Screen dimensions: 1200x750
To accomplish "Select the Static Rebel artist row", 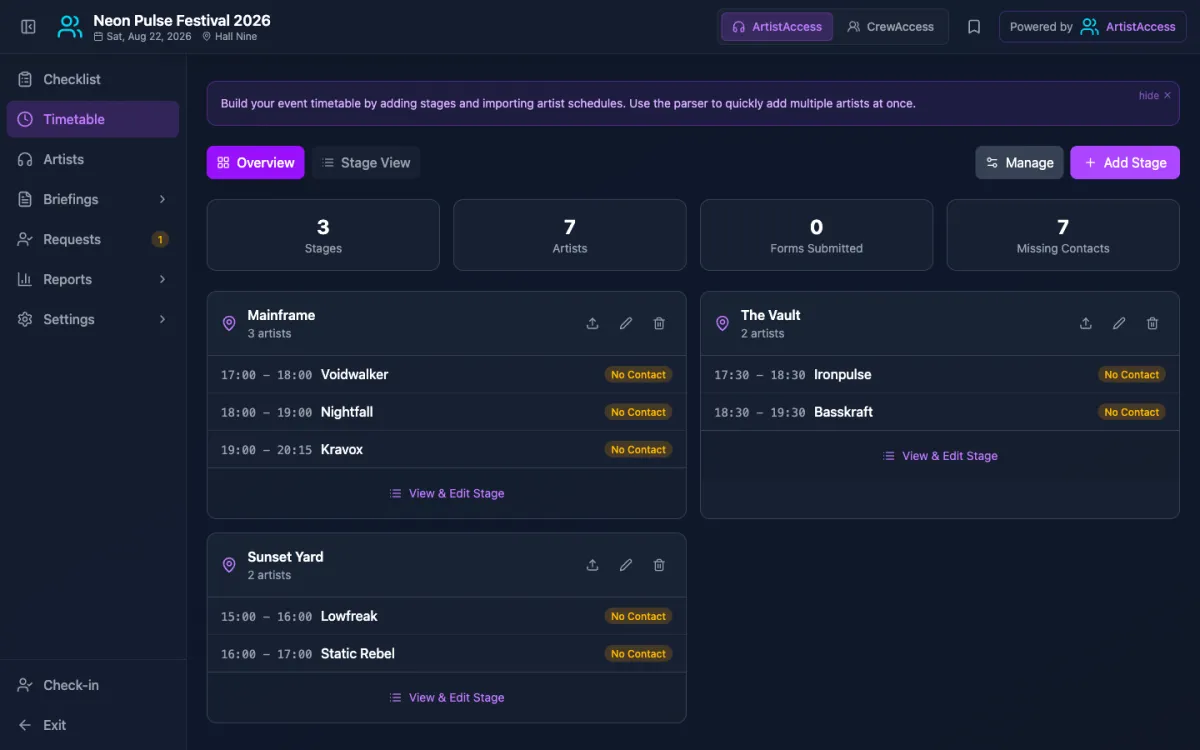I will point(446,654).
